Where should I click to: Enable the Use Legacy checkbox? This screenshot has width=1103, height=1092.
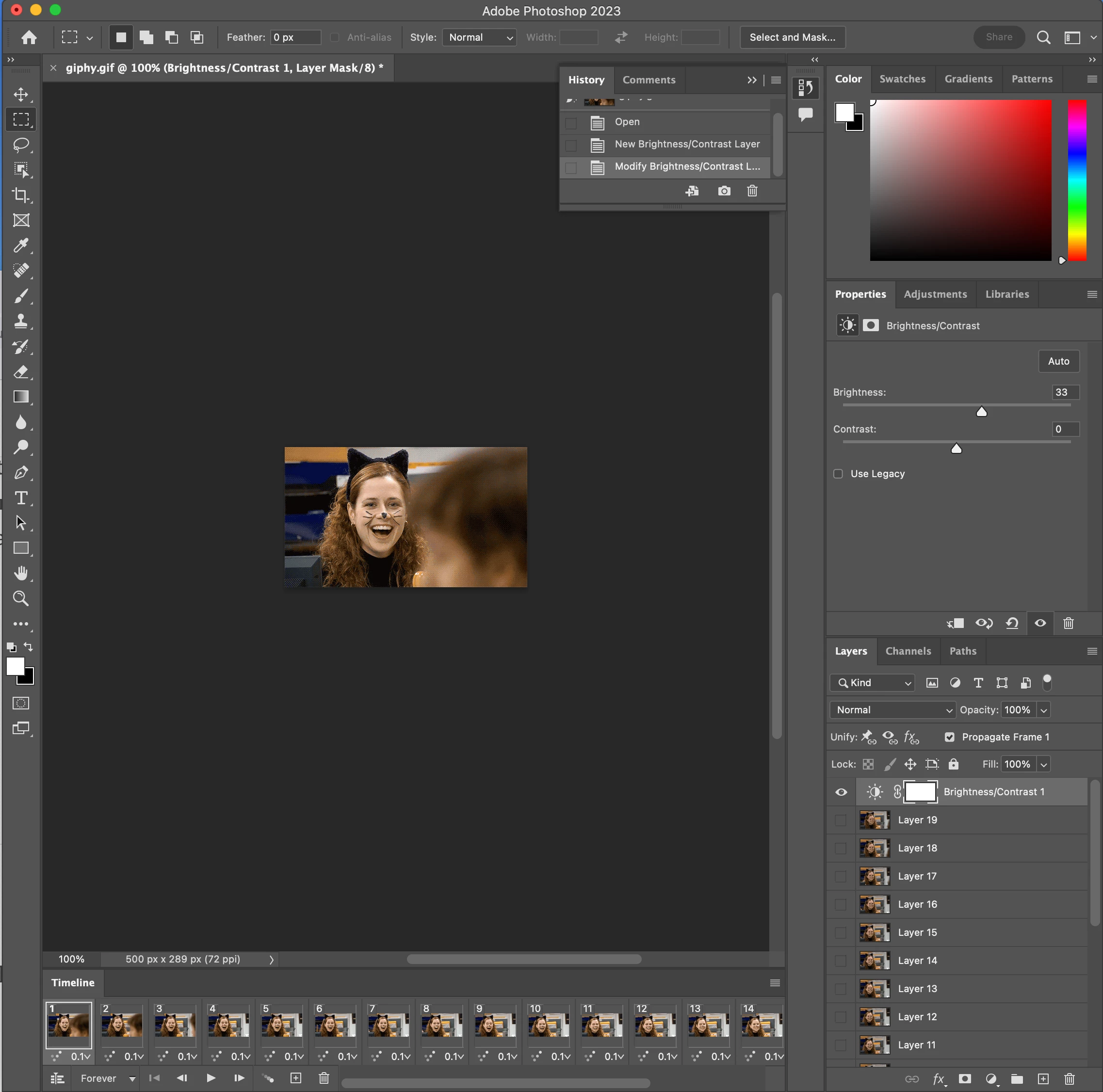click(838, 474)
